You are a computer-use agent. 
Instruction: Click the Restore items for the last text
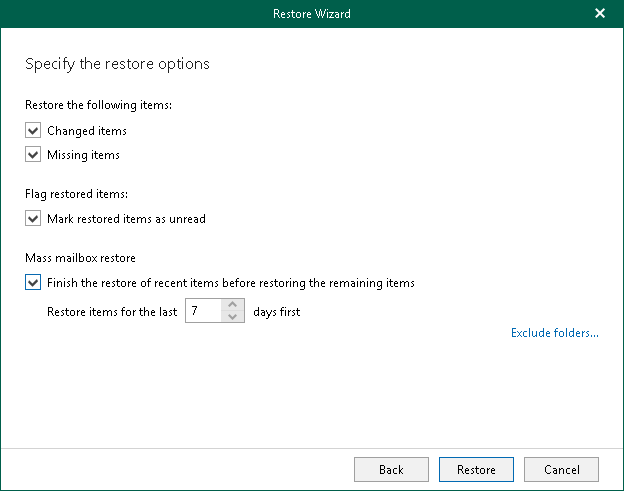point(112,312)
